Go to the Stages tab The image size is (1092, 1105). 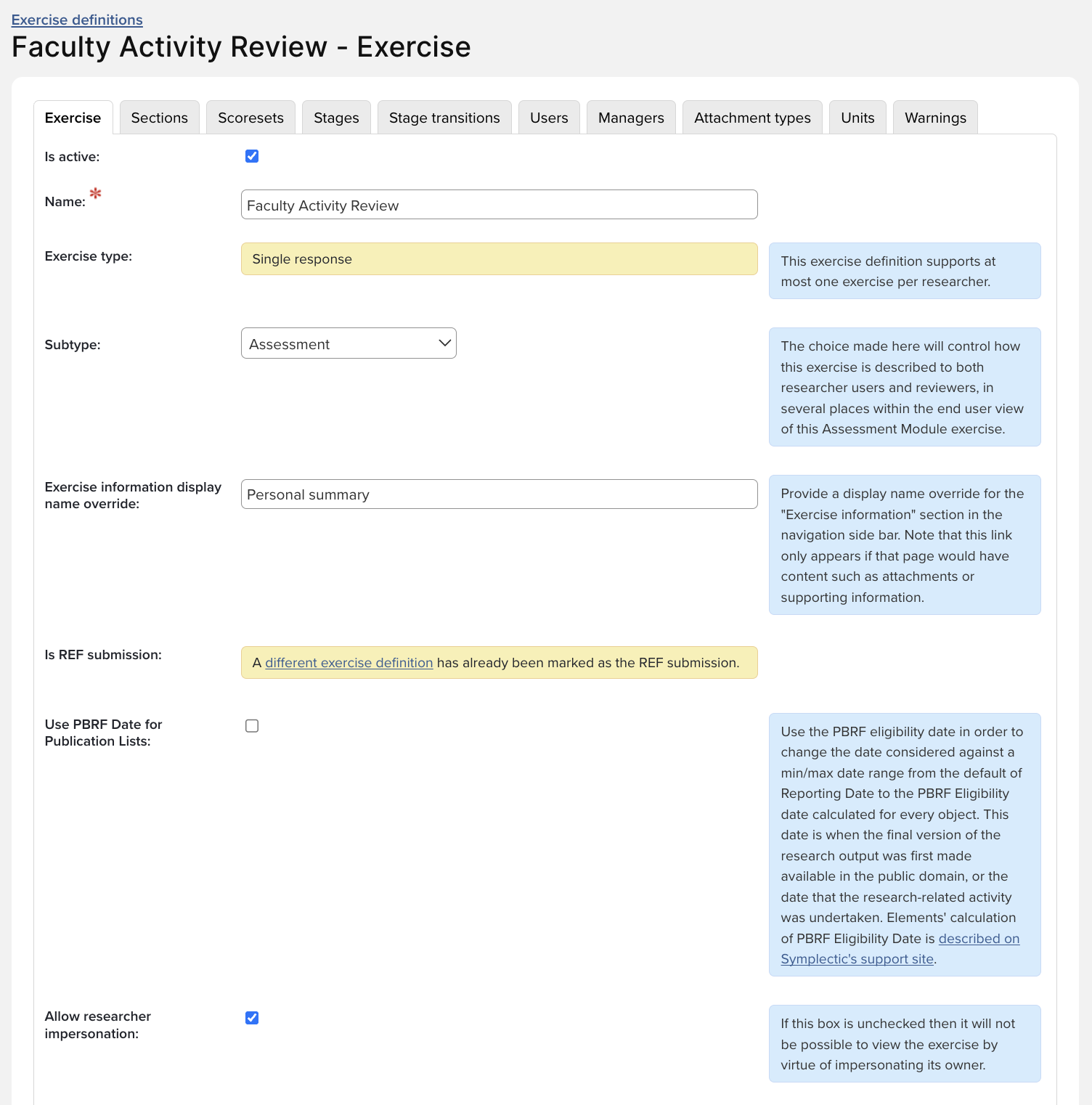click(336, 118)
